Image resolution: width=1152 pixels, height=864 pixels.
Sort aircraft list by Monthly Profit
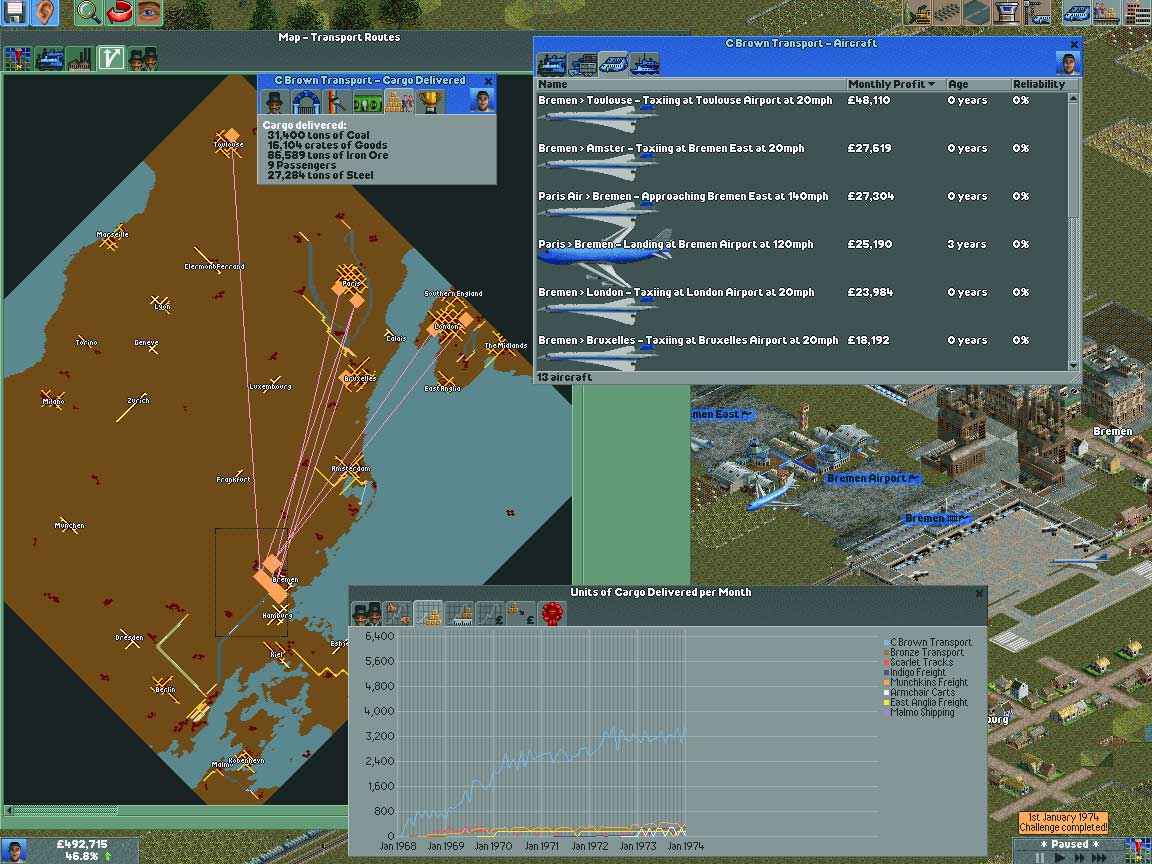(894, 84)
